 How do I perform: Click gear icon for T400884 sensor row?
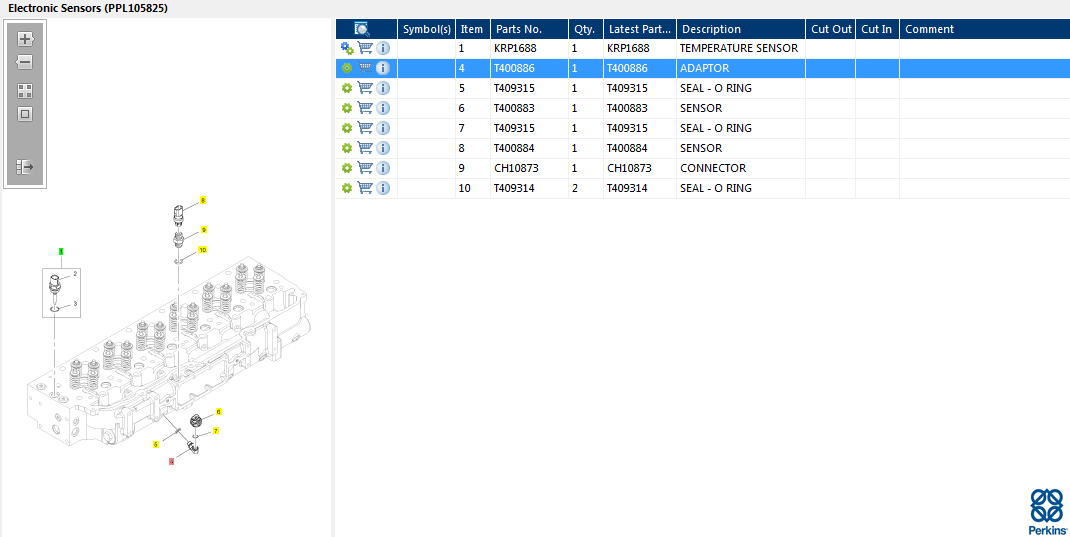347,148
